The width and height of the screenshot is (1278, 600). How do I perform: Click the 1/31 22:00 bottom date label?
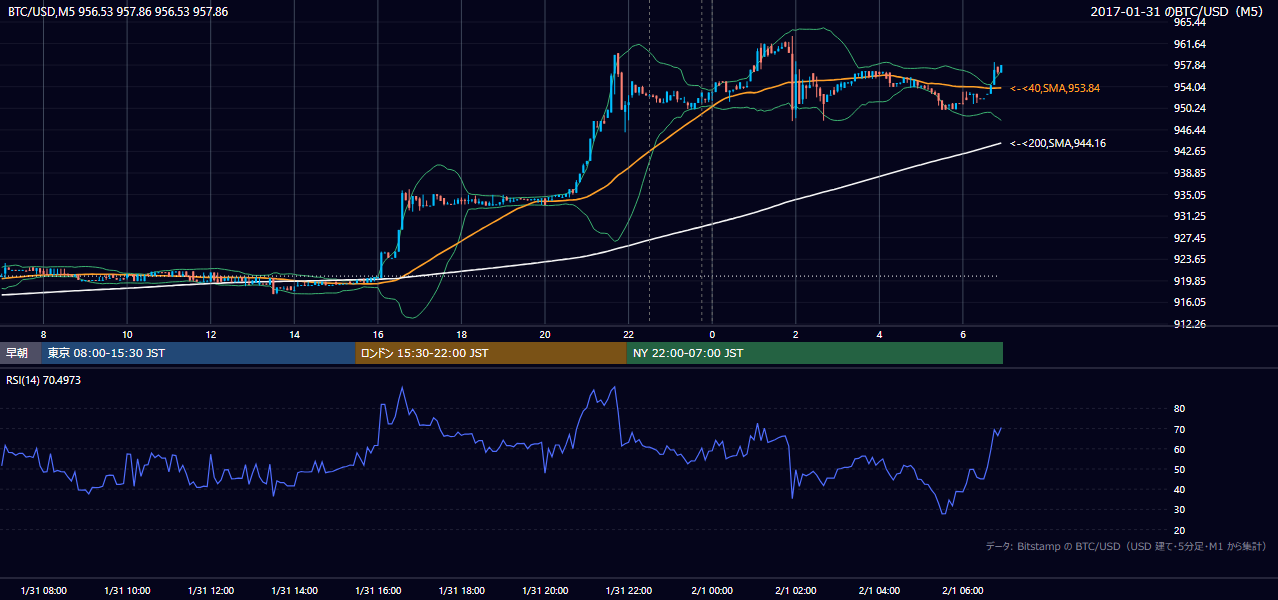click(x=628, y=591)
